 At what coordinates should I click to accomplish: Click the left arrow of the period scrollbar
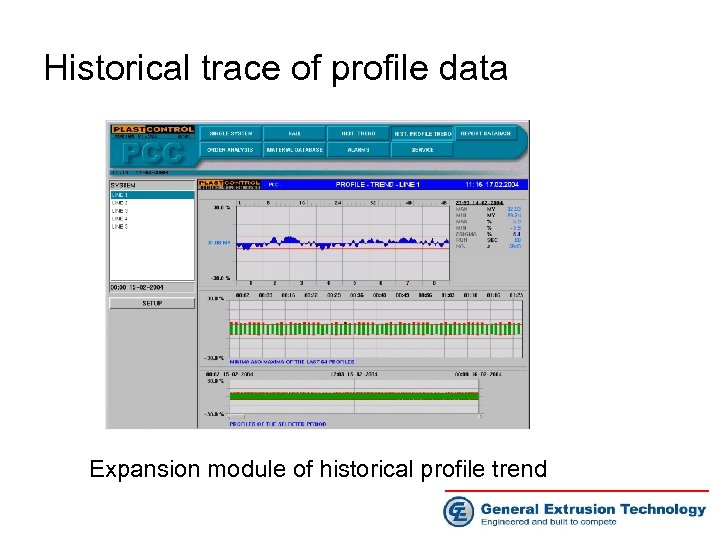[231, 416]
